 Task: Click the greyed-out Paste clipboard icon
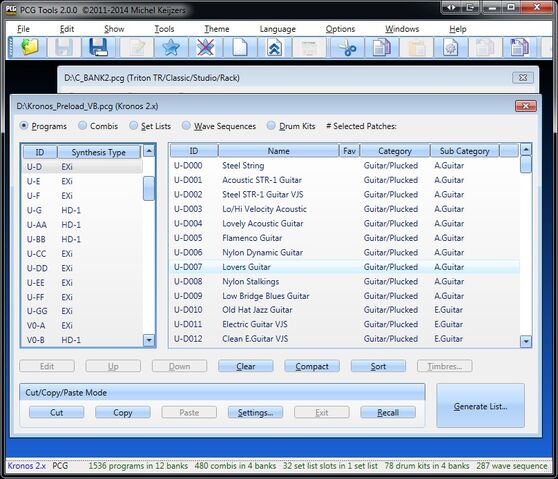[x=416, y=47]
